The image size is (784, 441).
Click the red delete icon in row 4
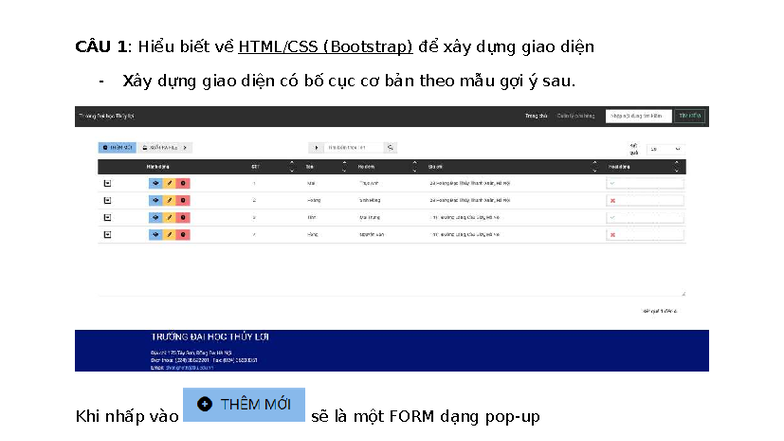[183, 234]
